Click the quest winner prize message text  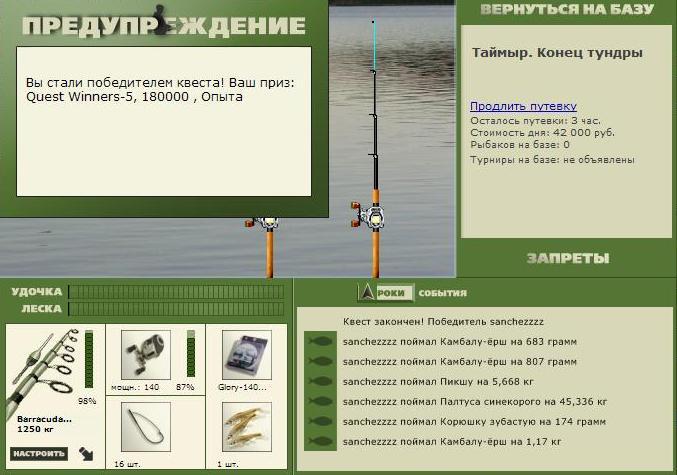(x=160, y=89)
